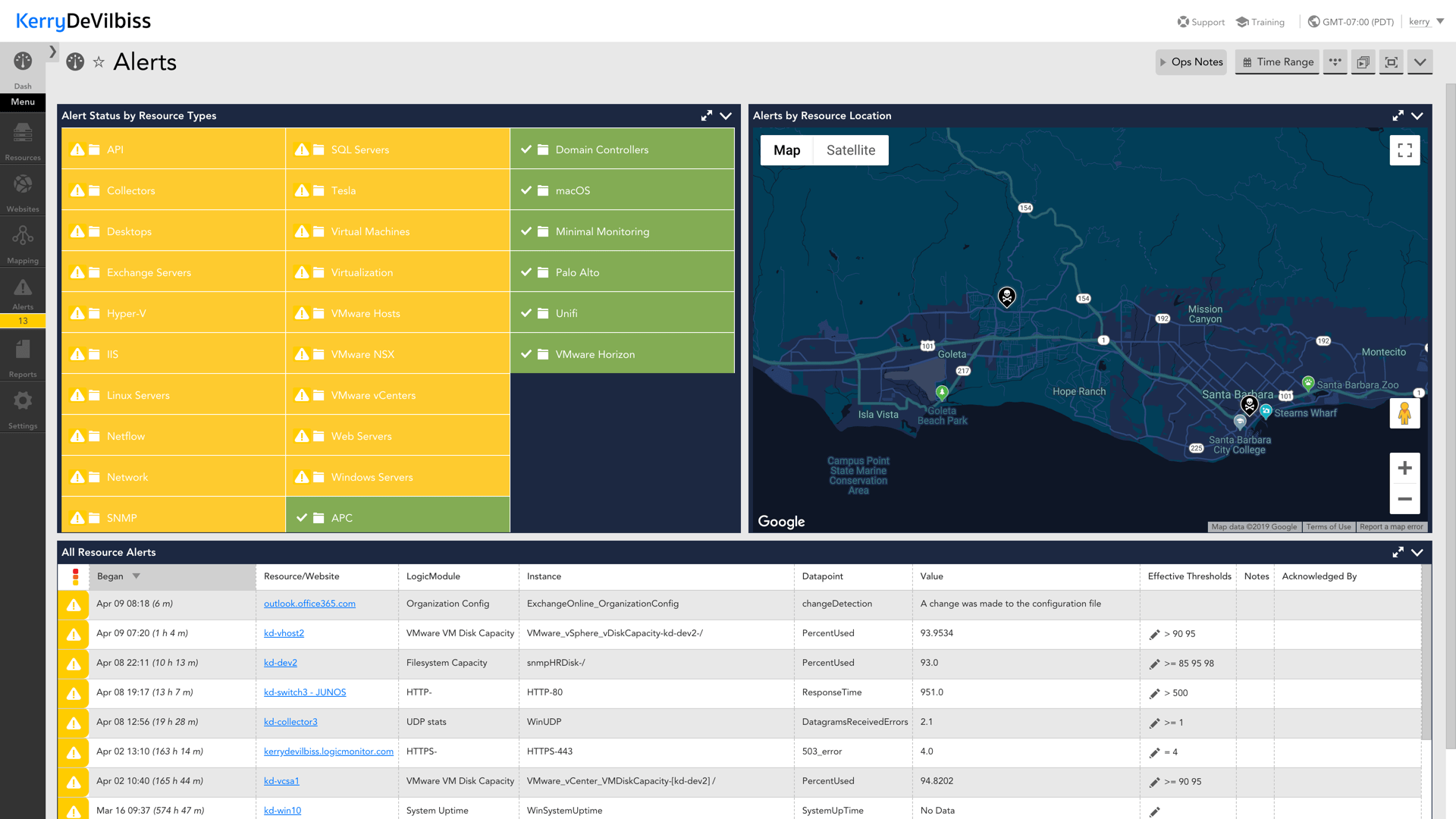Viewport: 1456px width, 819px height.
Task: Open the Time Range selector
Action: coord(1277,62)
